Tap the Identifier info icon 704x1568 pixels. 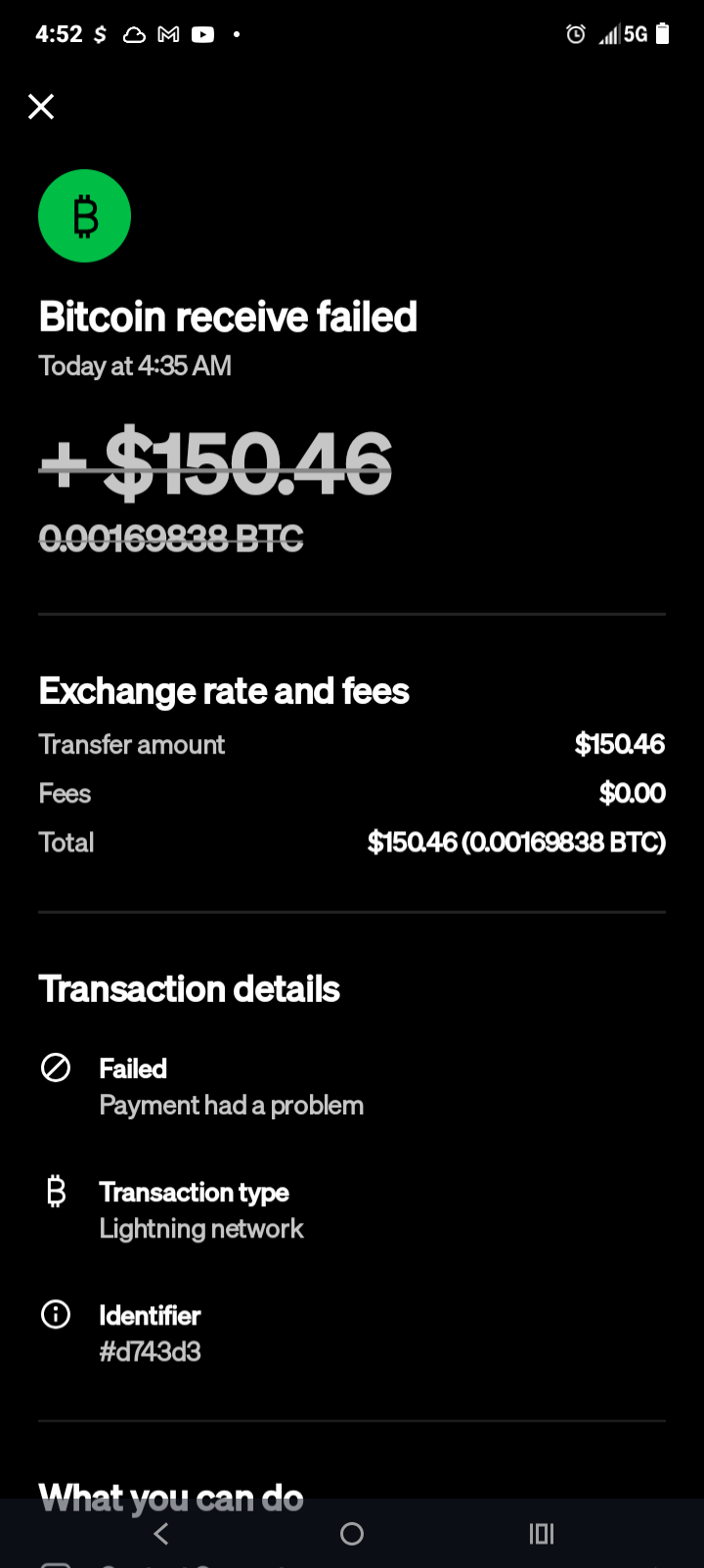point(56,1315)
